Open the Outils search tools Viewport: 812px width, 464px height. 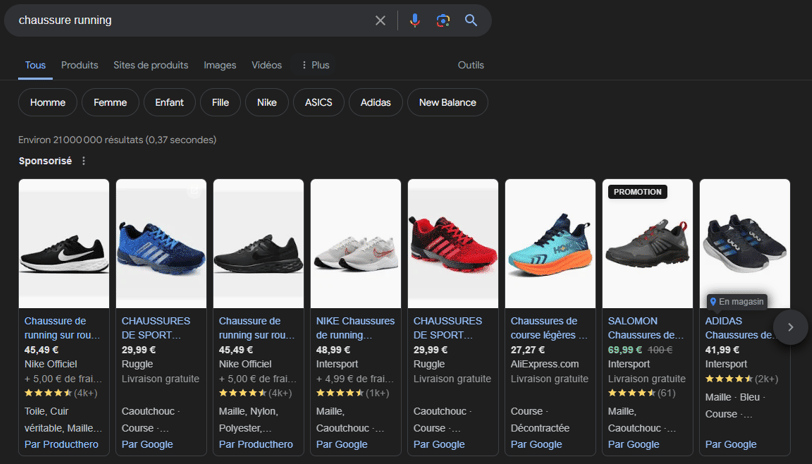pos(470,65)
